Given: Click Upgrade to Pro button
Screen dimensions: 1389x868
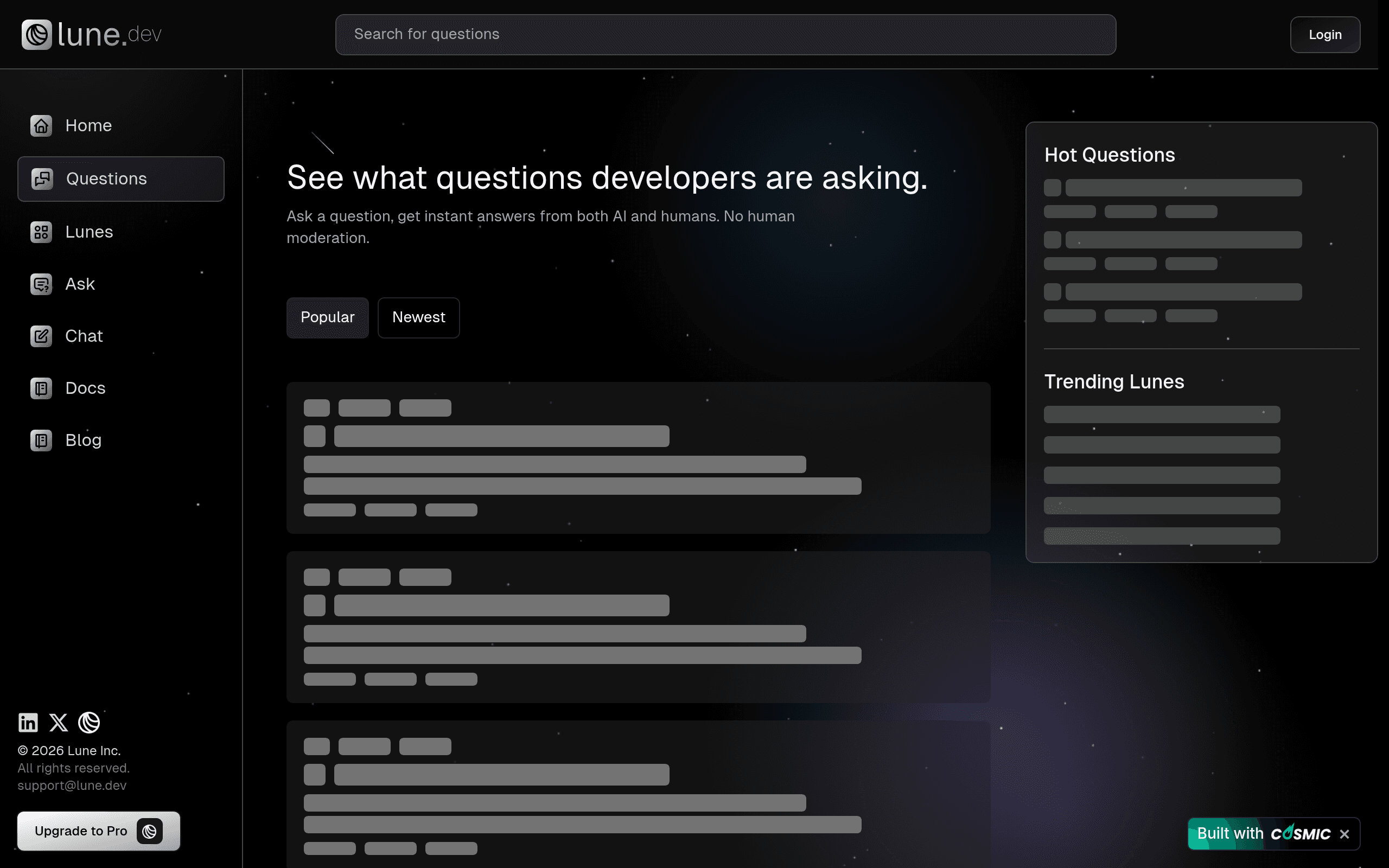Looking at the screenshot, I should (x=99, y=831).
